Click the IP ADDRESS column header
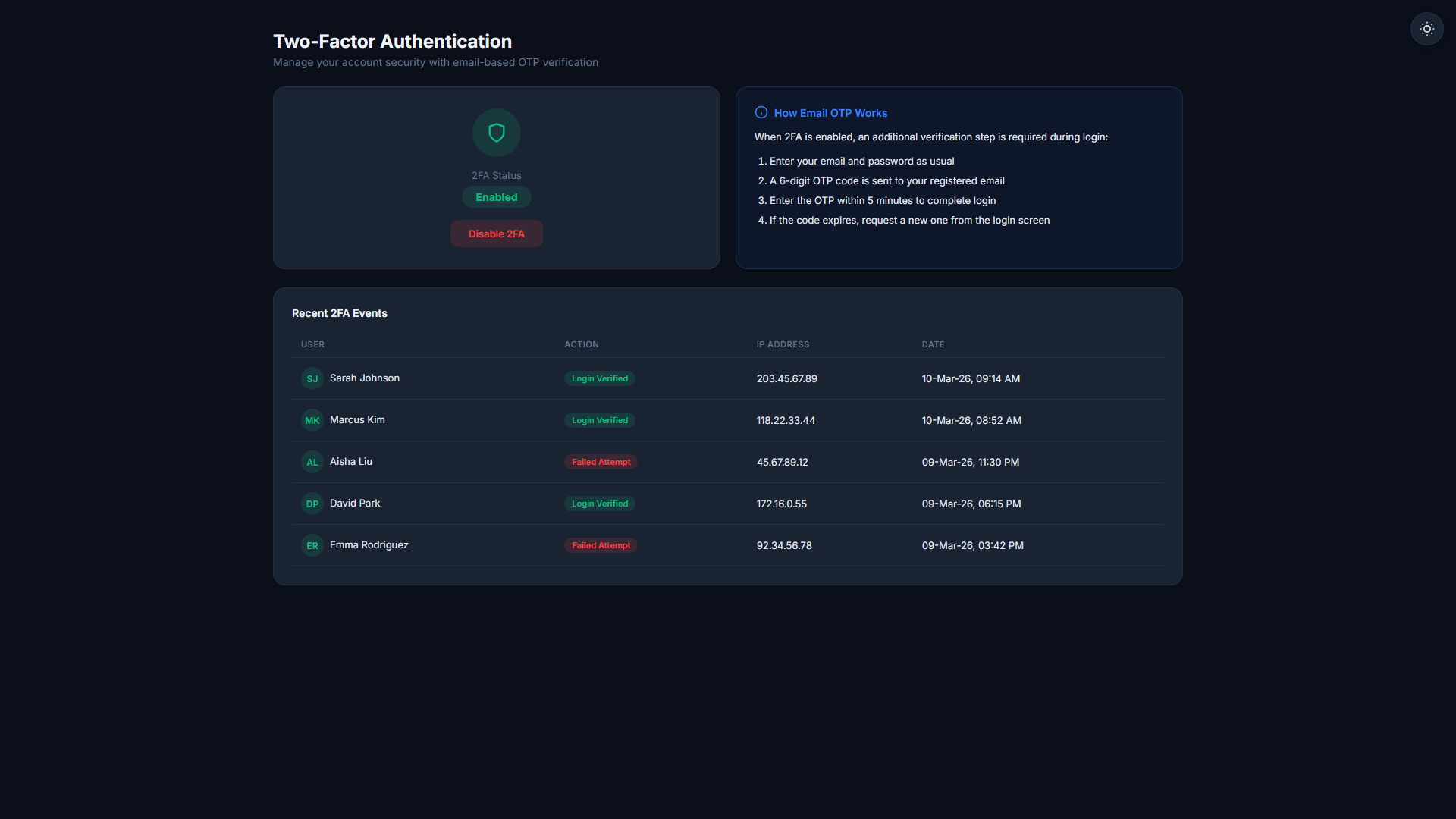The image size is (1456, 819). 783,344
